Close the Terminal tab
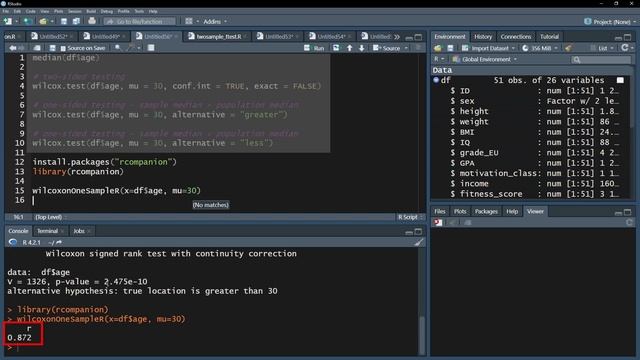This screenshot has width=640, height=360. [x=62, y=231]
